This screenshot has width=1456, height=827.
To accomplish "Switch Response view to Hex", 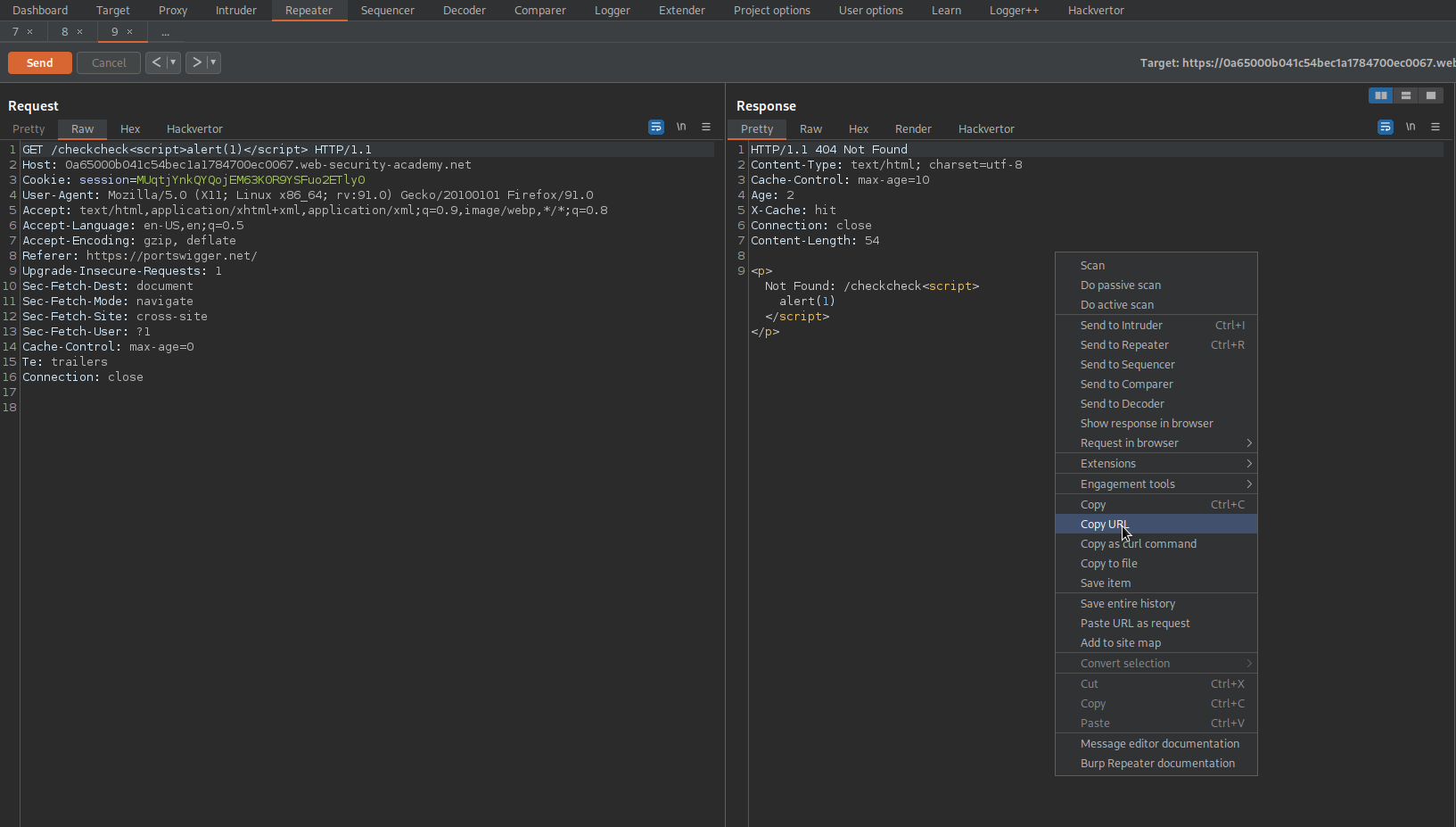I will tap(859, 129).
